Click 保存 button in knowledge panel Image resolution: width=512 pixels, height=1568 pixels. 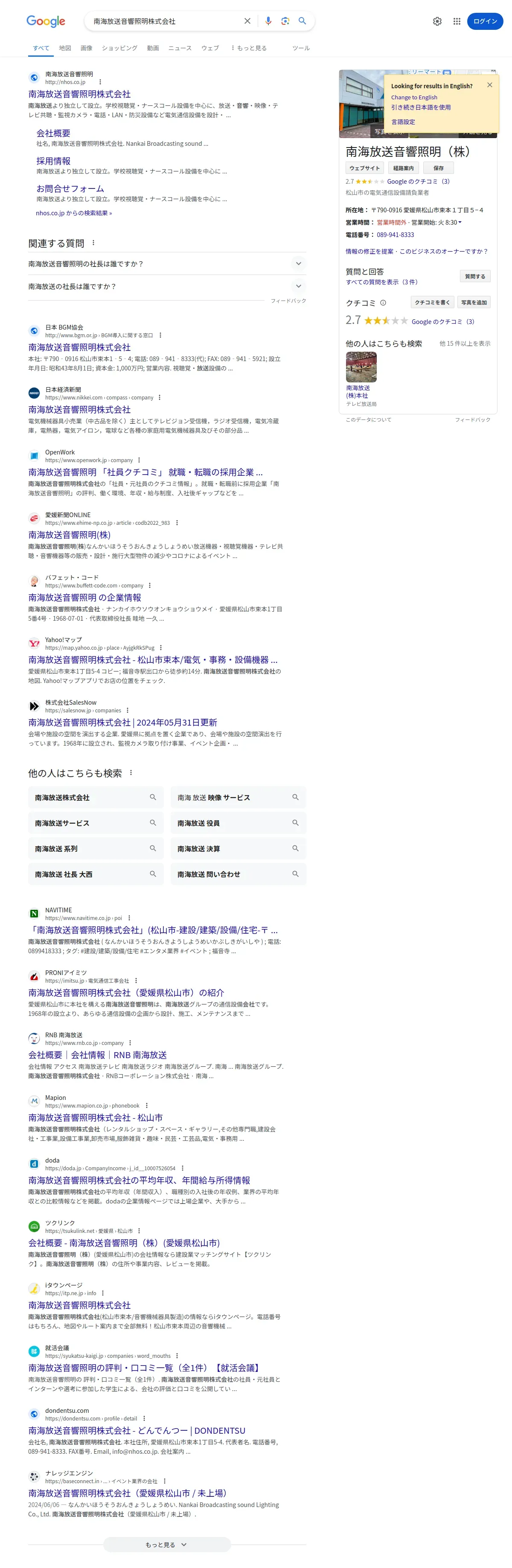pos(438,168)
